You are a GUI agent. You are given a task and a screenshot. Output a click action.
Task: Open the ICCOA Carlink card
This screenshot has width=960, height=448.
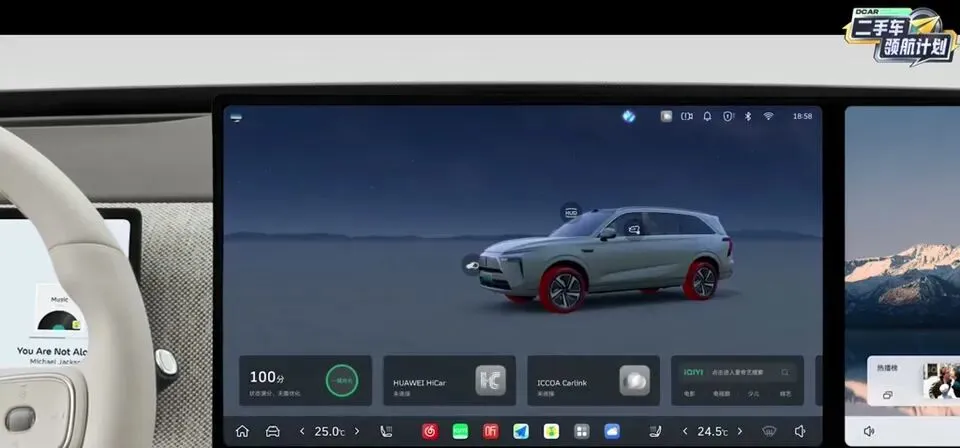[x=593, y=381]
